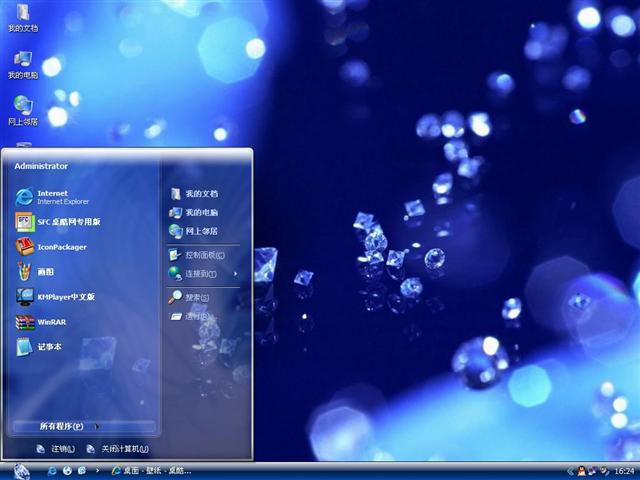640x480 pixels.
Task: Open 控制面板(C) control panel
Action: coord(197,255)
